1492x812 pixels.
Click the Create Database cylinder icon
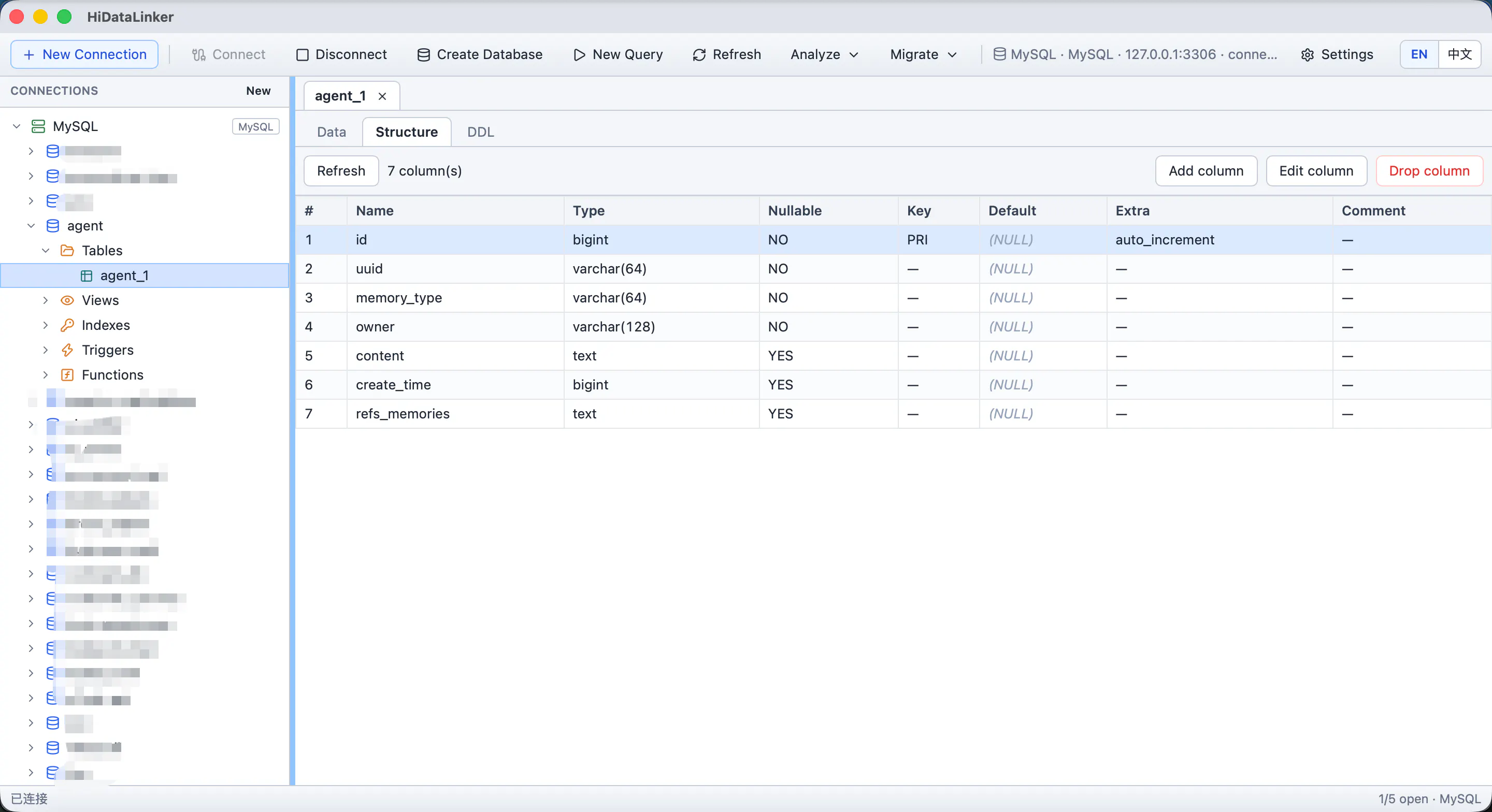point(423,54)
